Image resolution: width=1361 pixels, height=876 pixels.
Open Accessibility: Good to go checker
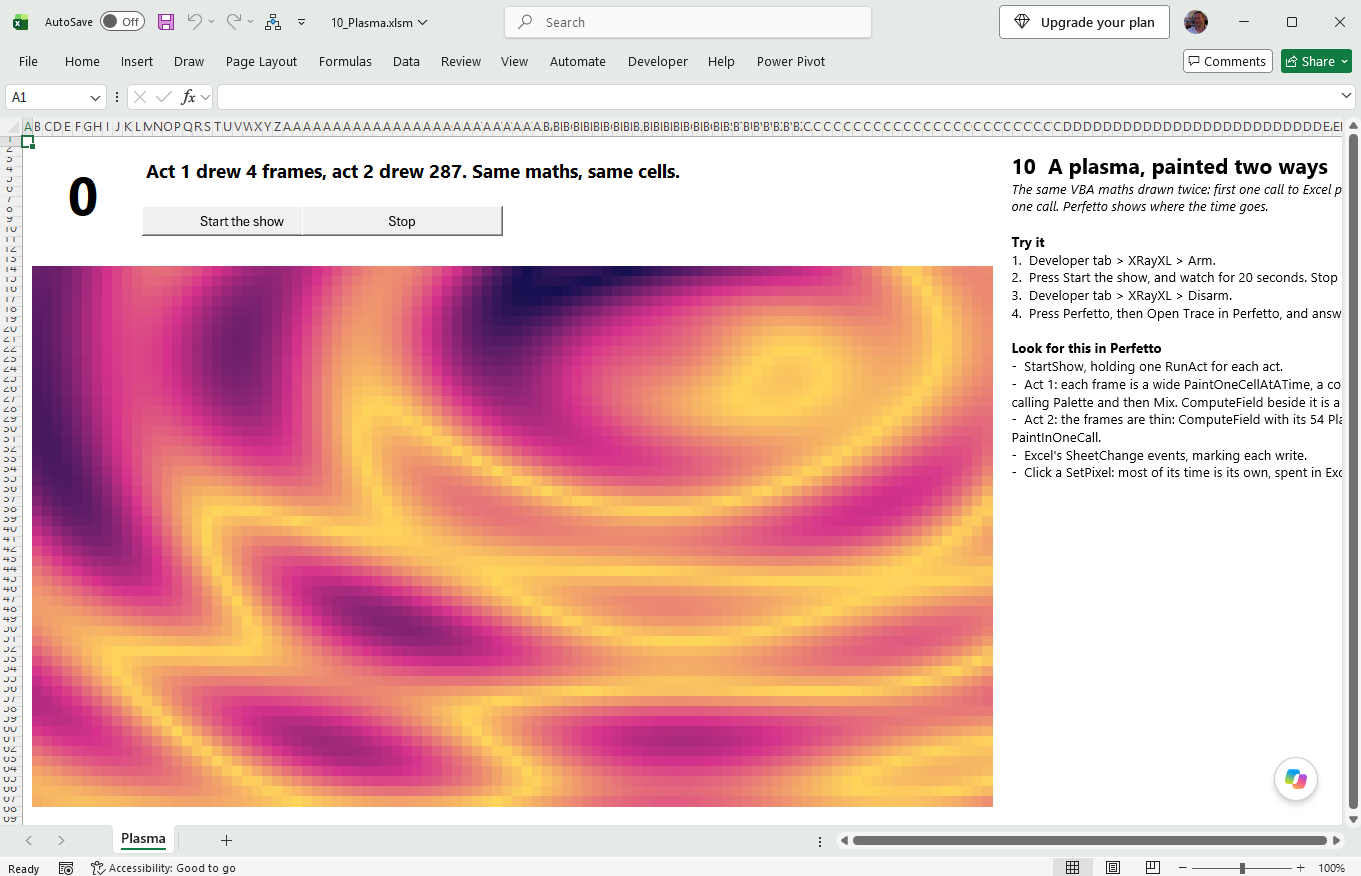click(163, 868)
